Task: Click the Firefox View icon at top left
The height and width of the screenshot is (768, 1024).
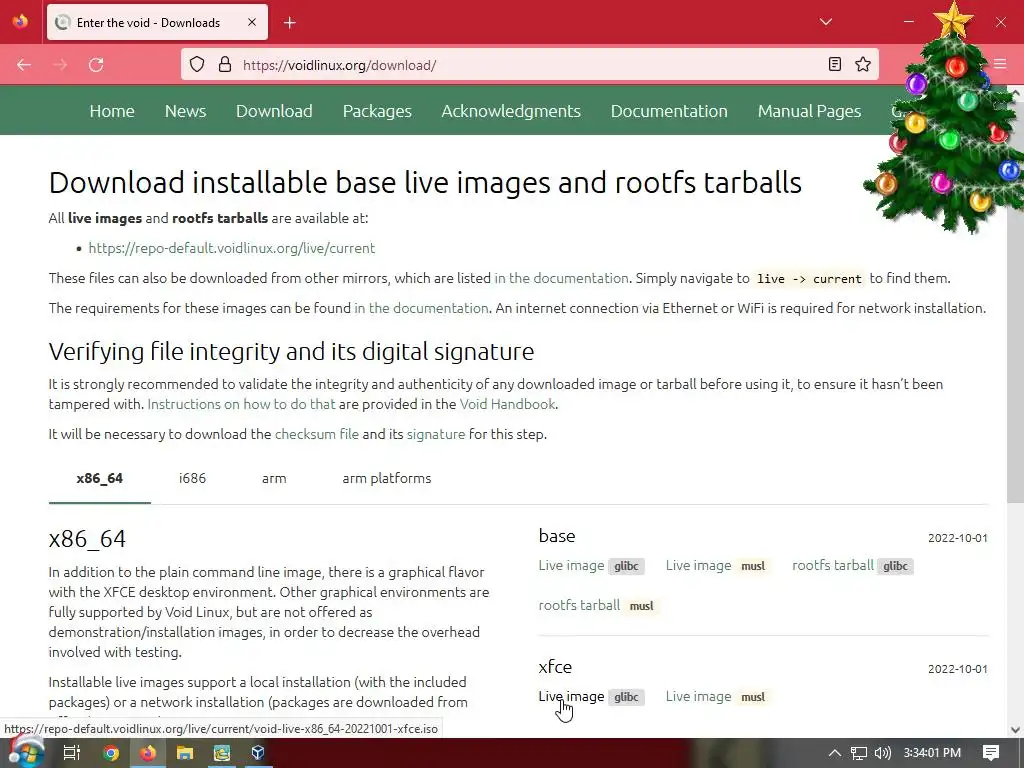Action: (x=20, y=22)
